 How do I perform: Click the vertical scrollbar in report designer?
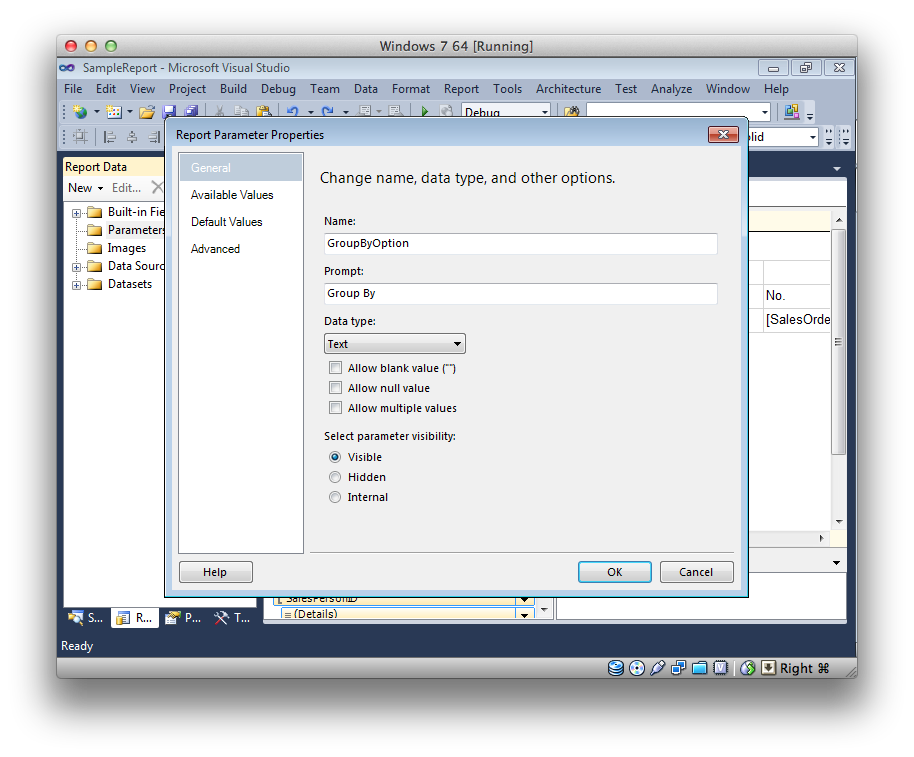point(838,341)
